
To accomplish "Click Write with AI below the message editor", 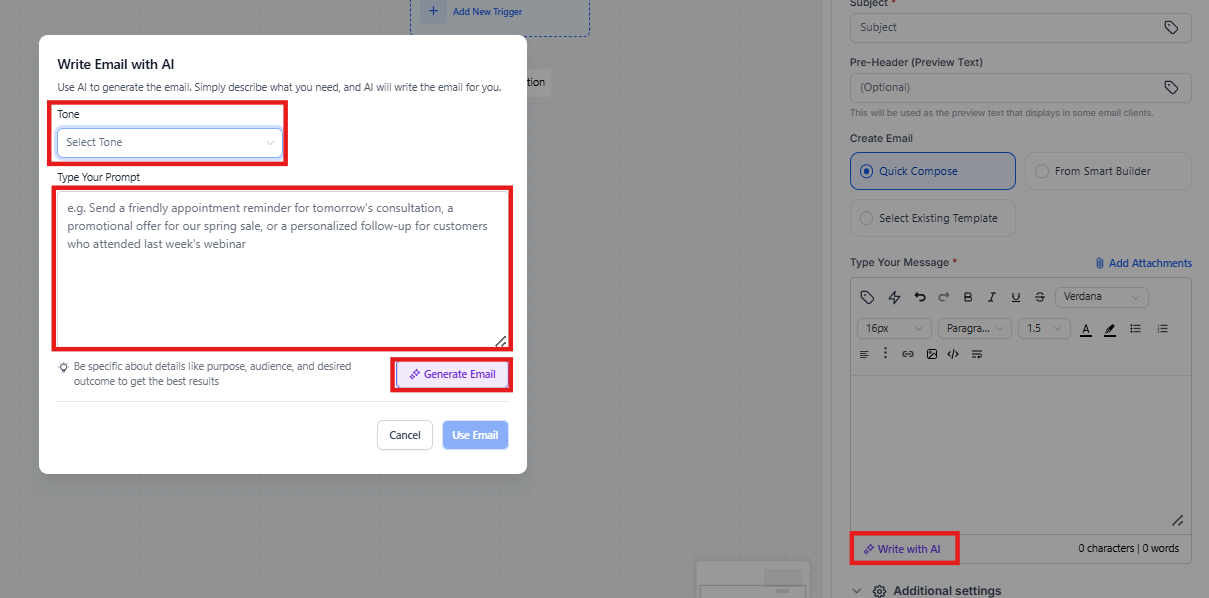I will click(903, 548).
